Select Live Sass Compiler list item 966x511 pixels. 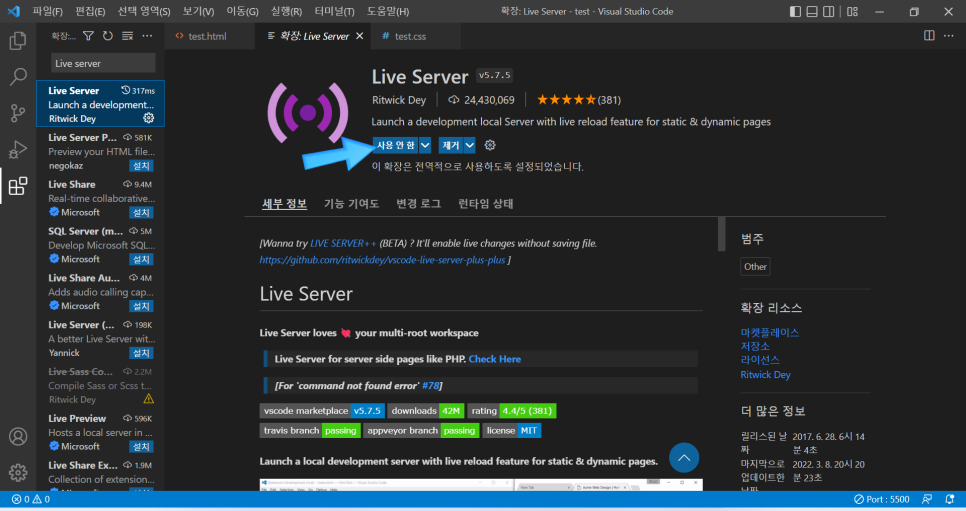pos(100,385)
